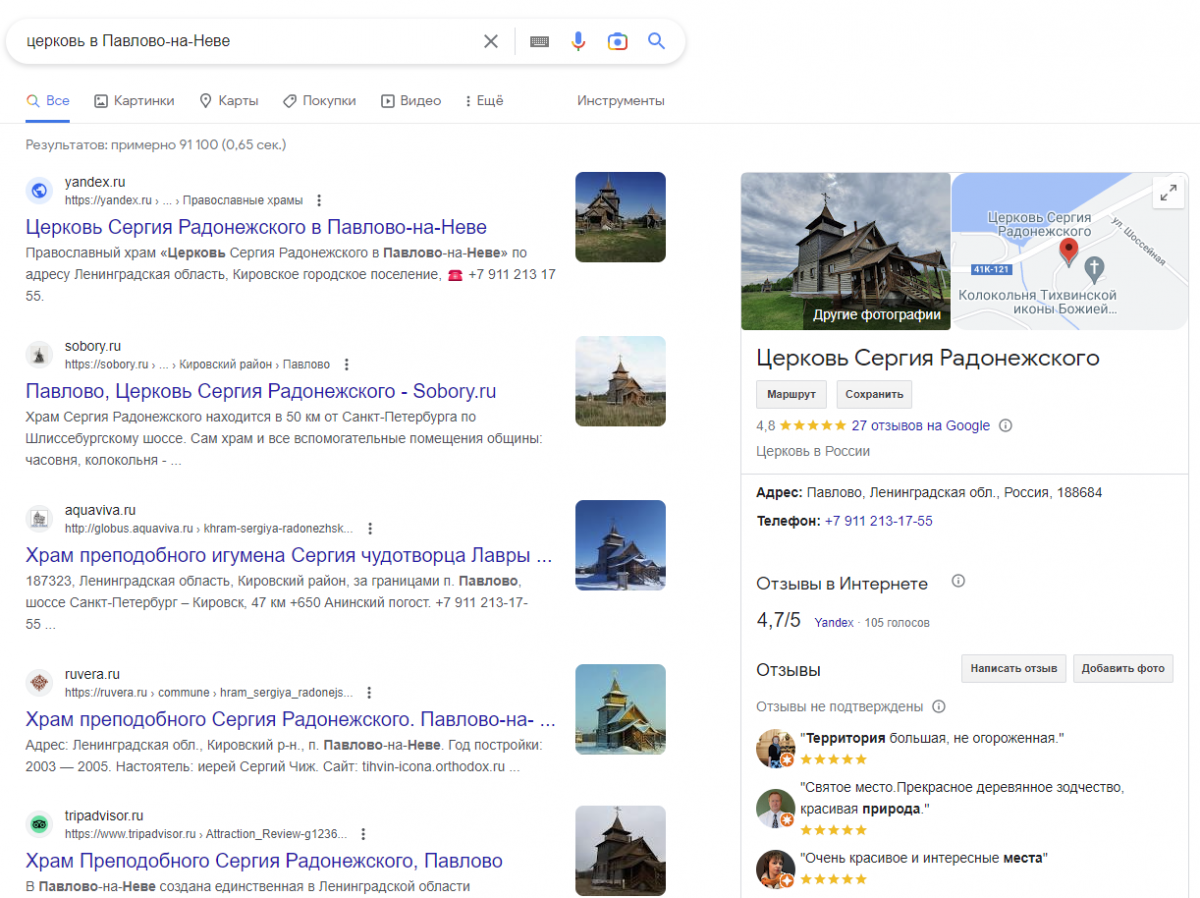Clear the search query with the X icon
The width and height of the screenshot is (1200, 898).
[x=491, y=41]
